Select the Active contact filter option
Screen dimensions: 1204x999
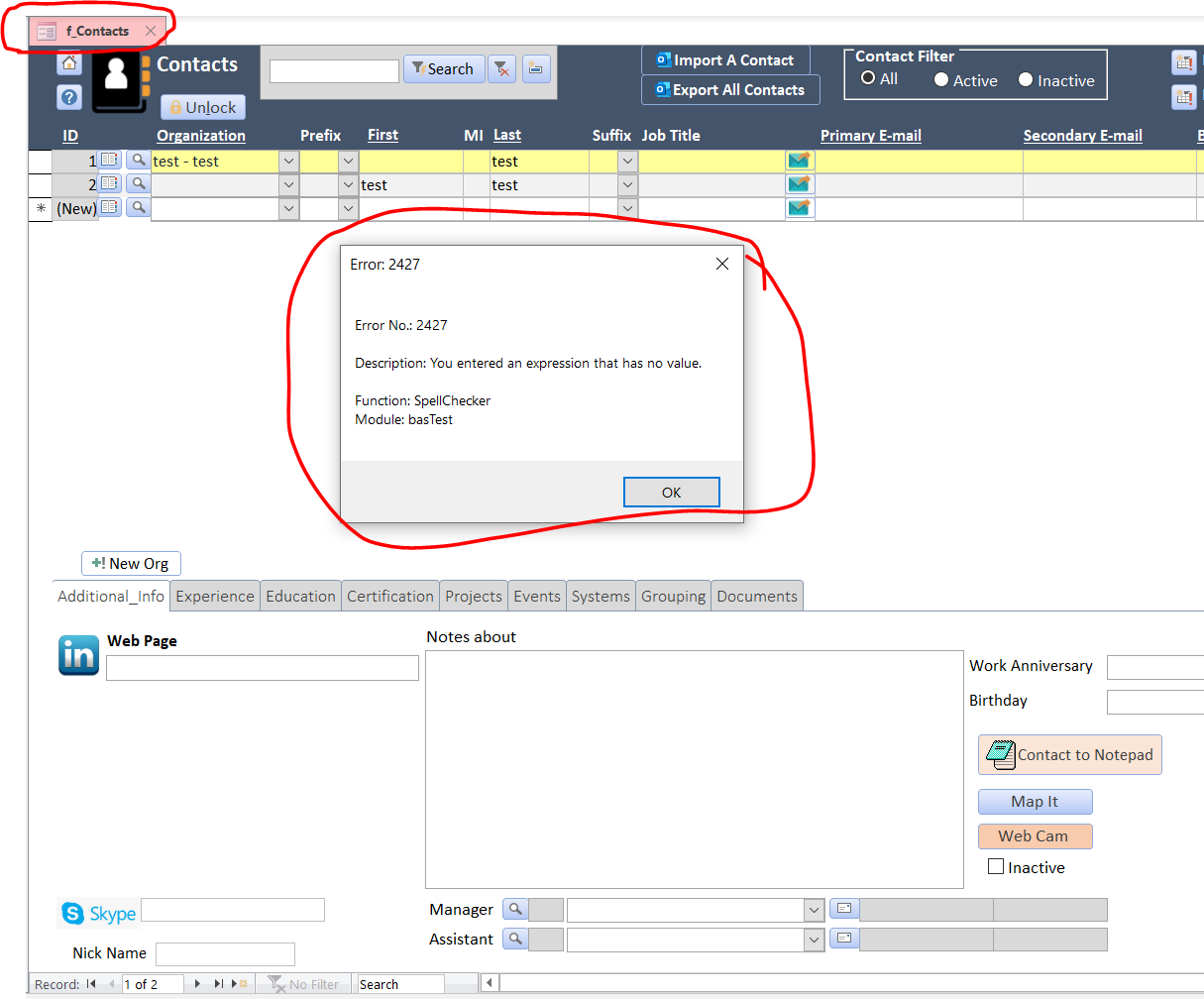tap(941, 80)
